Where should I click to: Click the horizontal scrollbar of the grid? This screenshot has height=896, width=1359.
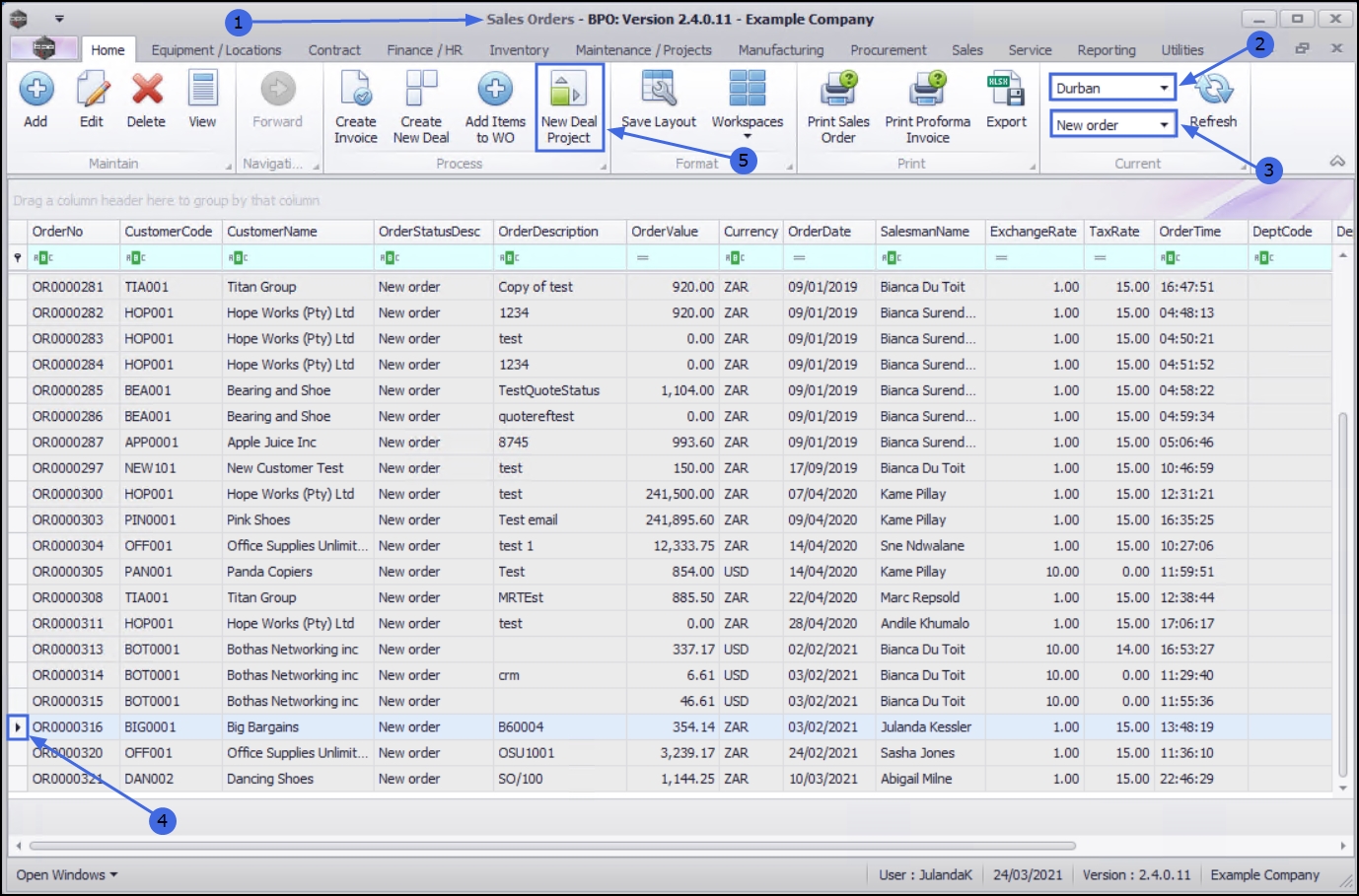pos(552,846)
